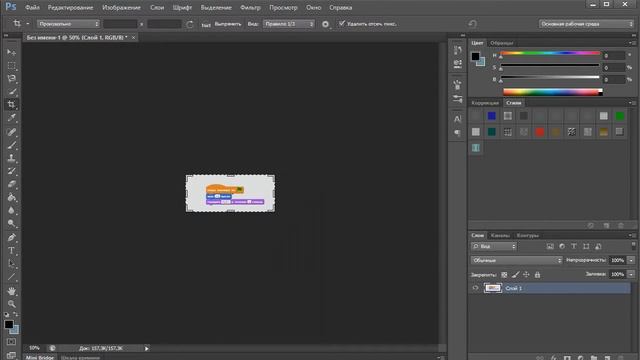Select the Lasso tool
Screen dimensions: 640x360
(11, 78)
